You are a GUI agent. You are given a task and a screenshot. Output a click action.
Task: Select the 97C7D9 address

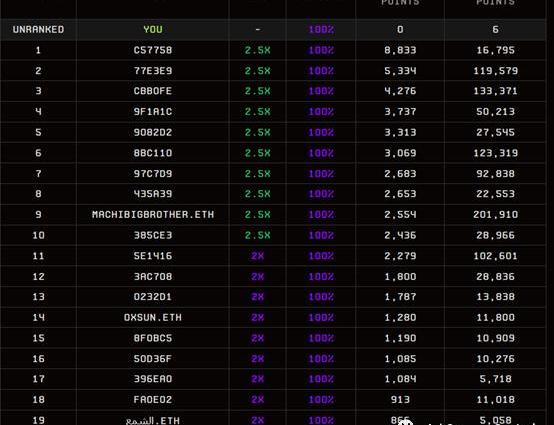(153, 173)
